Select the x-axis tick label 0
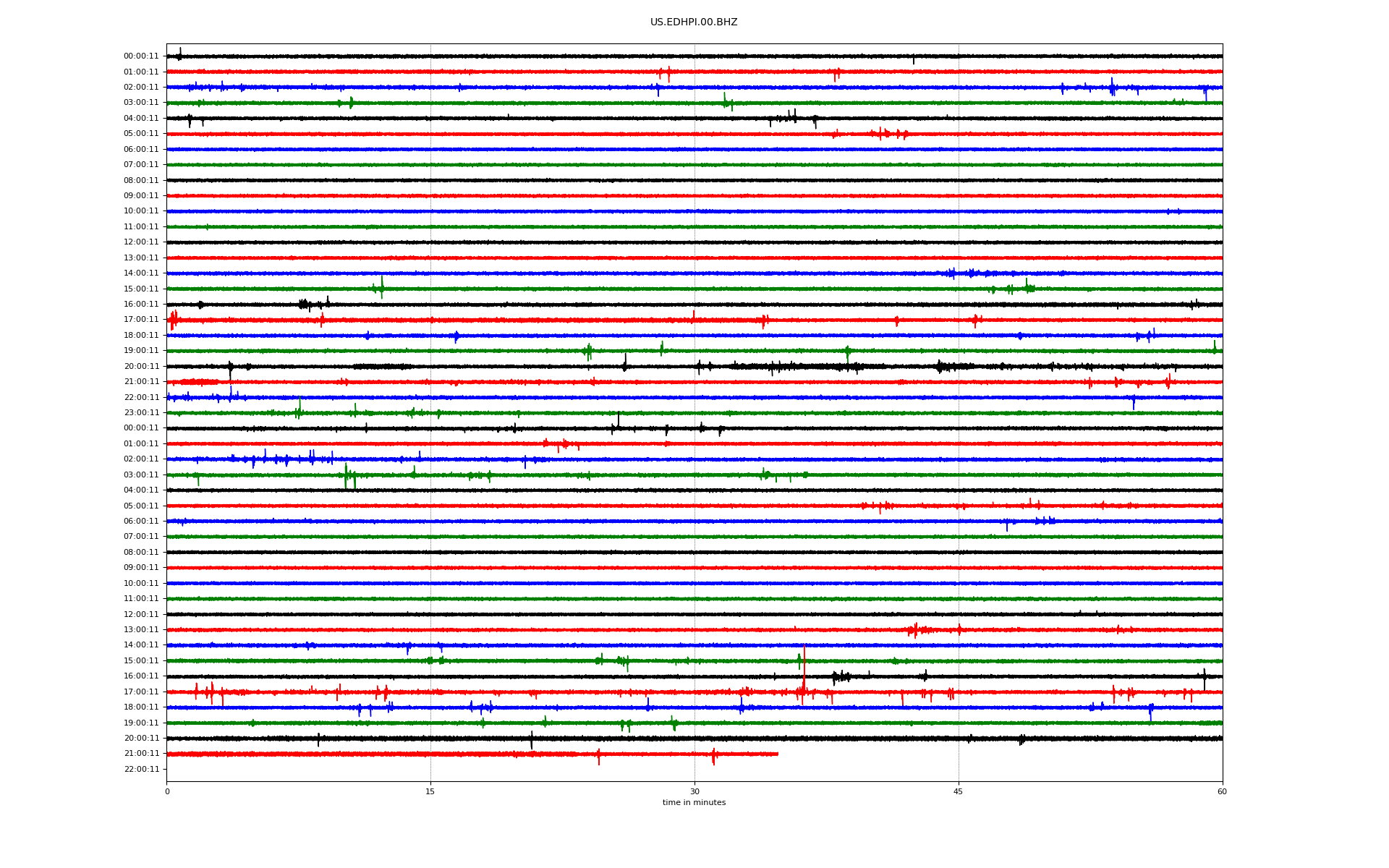 pyautogui.click(x=167, y=791)
